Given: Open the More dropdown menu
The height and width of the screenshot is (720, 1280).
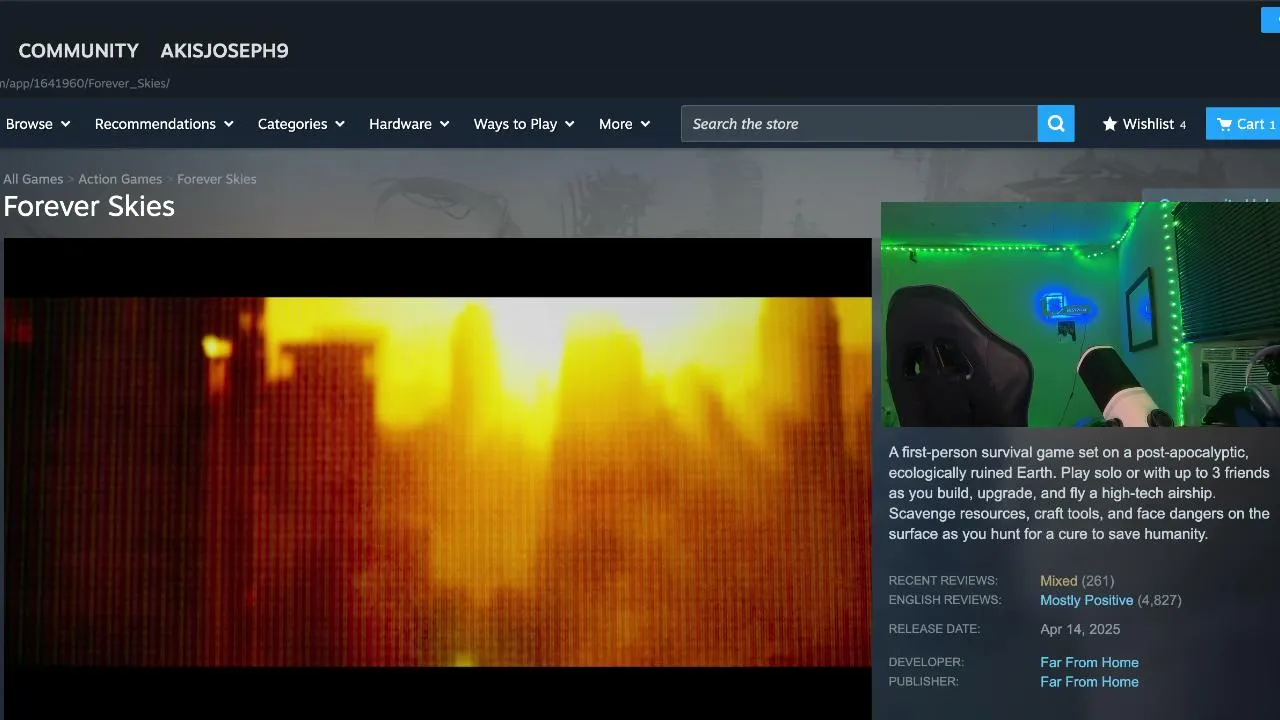Looking at the screenshot, I should pyautogui.click(x=624, y=124).
